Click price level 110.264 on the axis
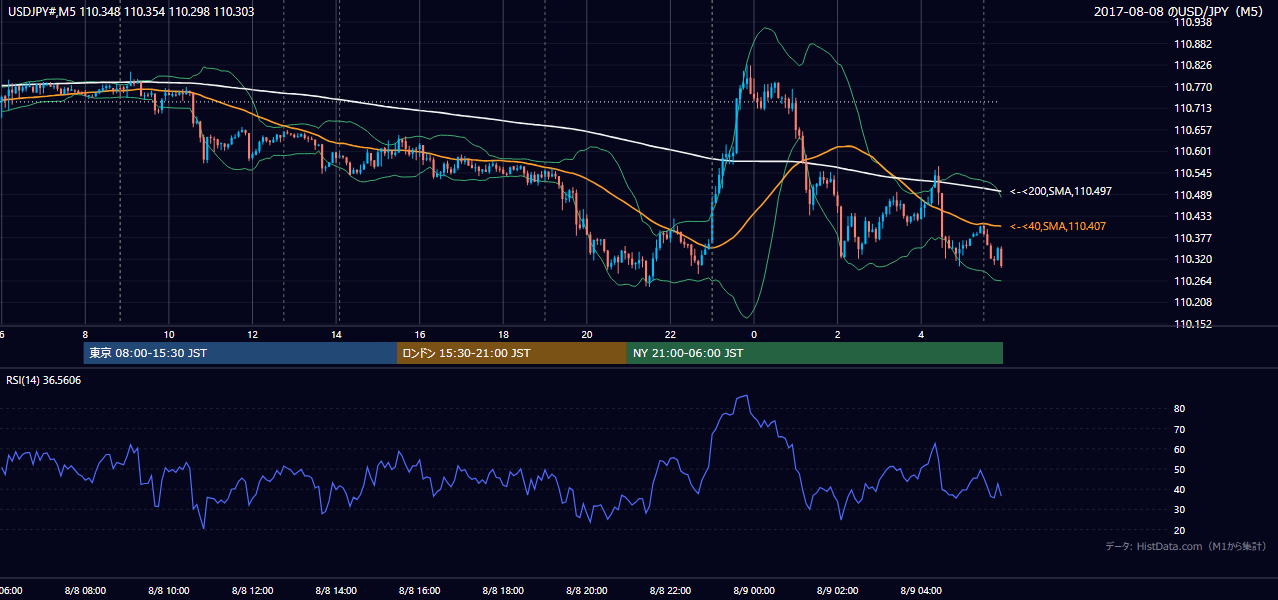Image resolution: width=1278 pixels, height=600 pixels. 1192,281
